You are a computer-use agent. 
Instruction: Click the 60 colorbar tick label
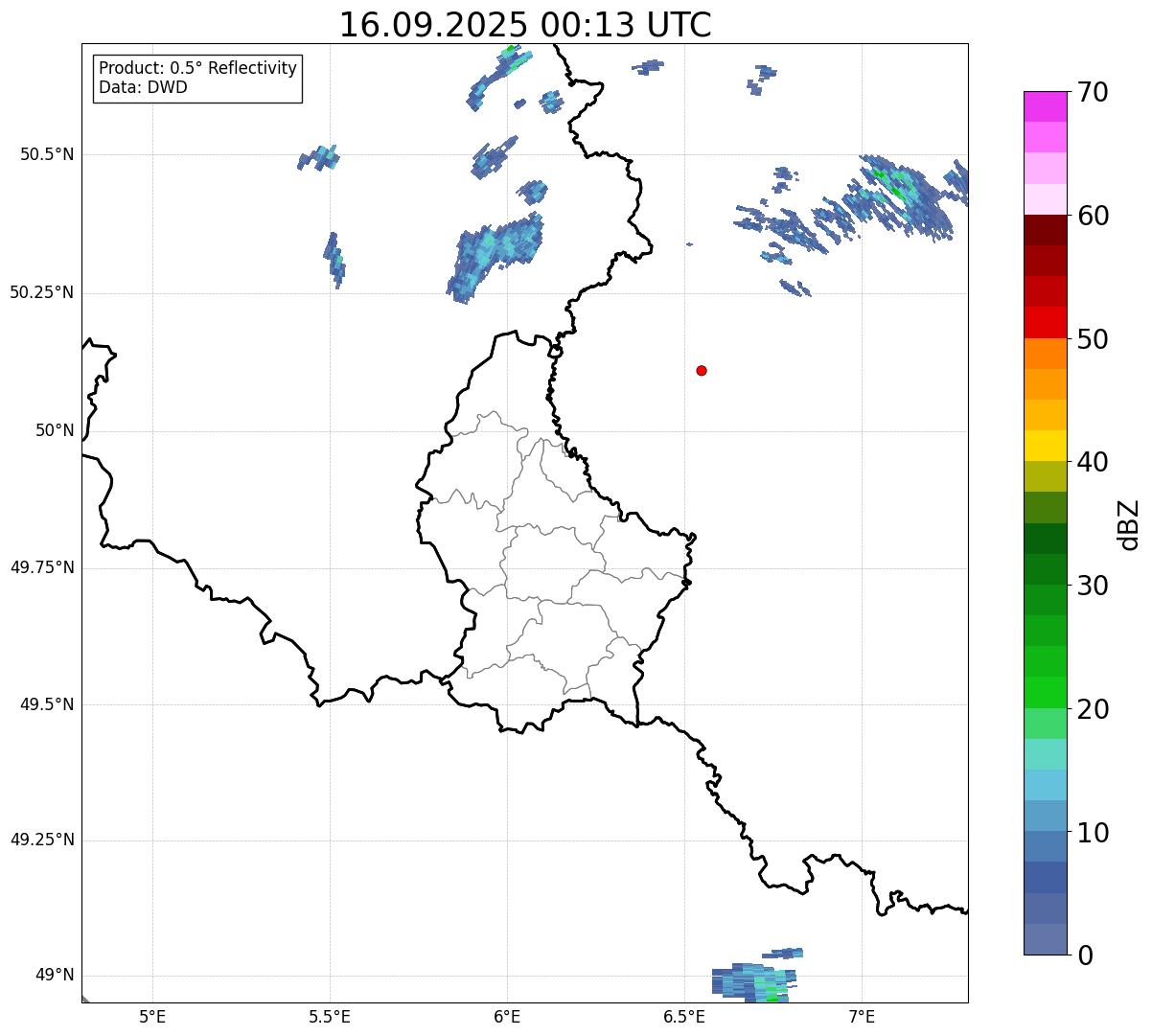coord(1093,216)
